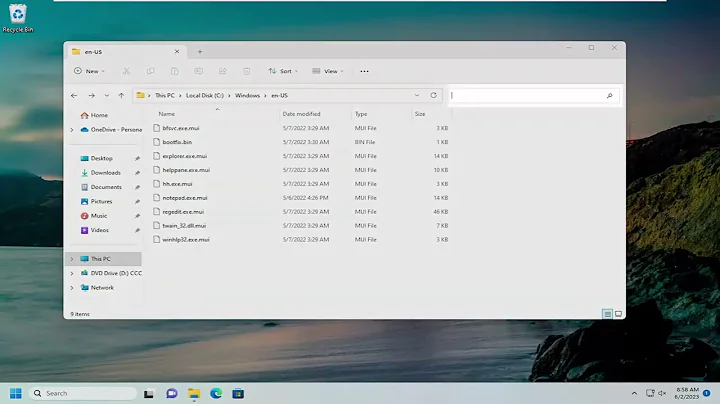Select Desktop in navigation pane

[x=96, y=158]
